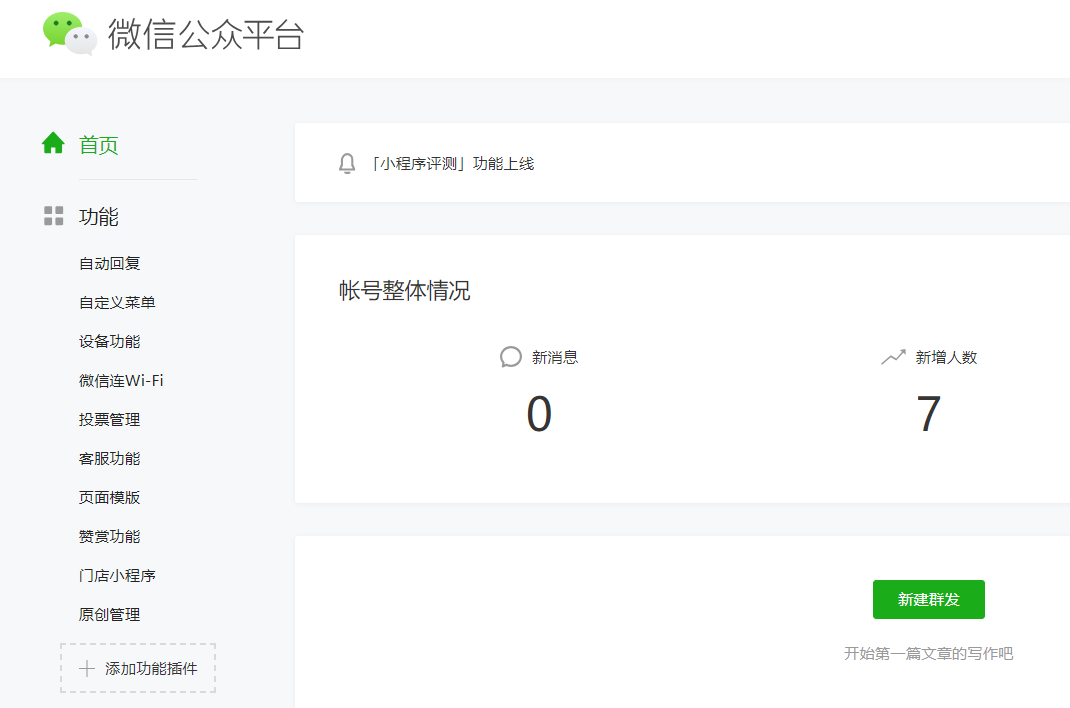Screen dimensions: 1070x708
Task: Open 赞赏功能 menu item
Action: coord(109,536)
